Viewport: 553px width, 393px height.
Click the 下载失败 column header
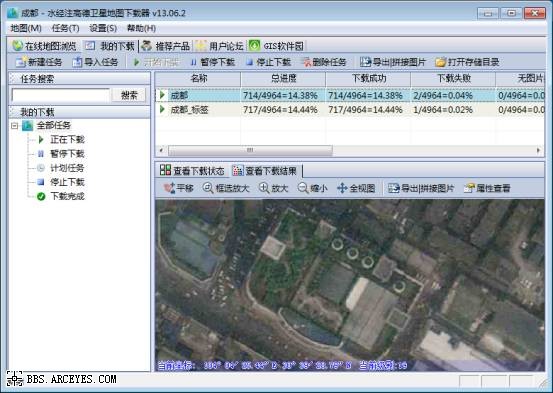[454, 79]
